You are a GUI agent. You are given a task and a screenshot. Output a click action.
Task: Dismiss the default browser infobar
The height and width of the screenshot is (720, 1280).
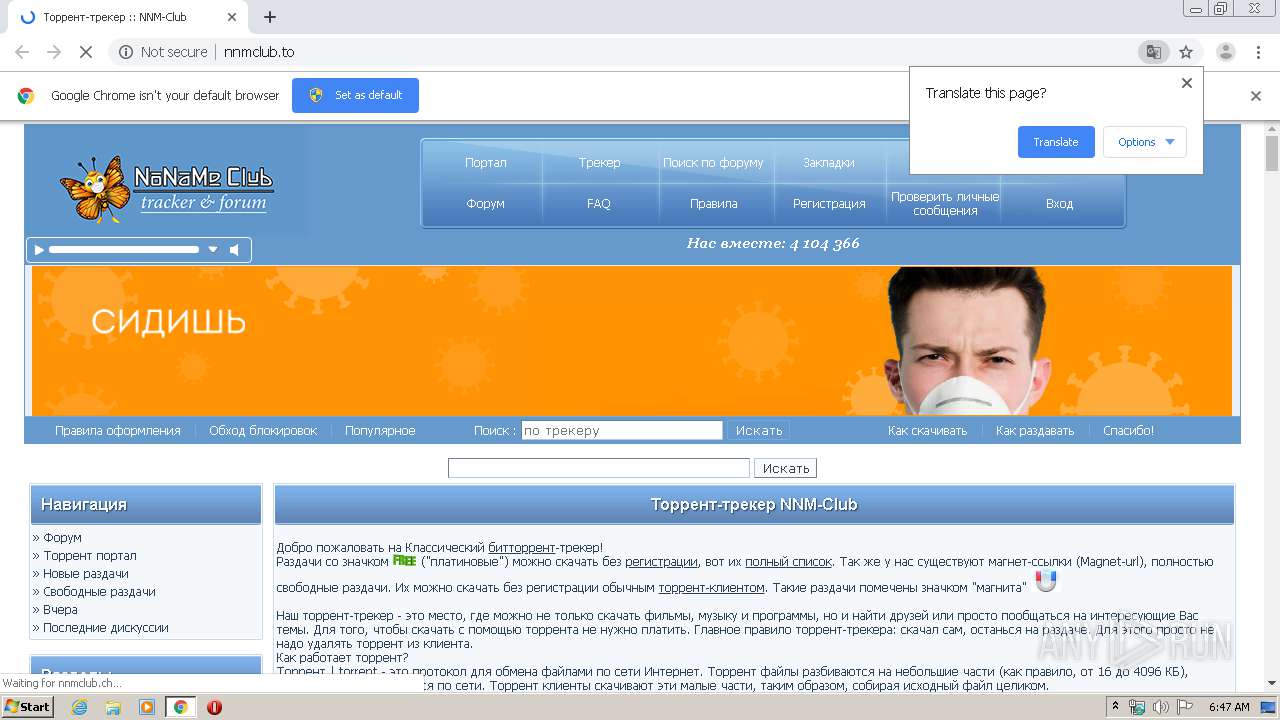tap(1256, 96)
